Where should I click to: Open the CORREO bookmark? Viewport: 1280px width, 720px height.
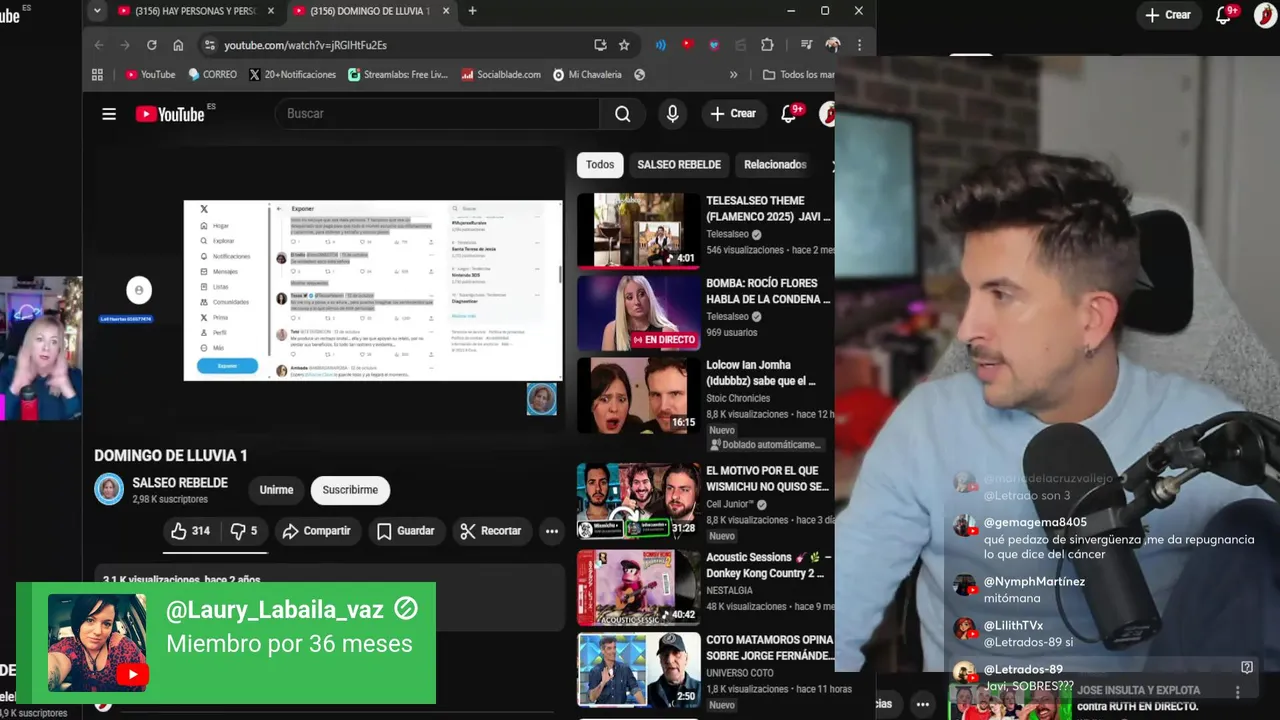point(212,74)
